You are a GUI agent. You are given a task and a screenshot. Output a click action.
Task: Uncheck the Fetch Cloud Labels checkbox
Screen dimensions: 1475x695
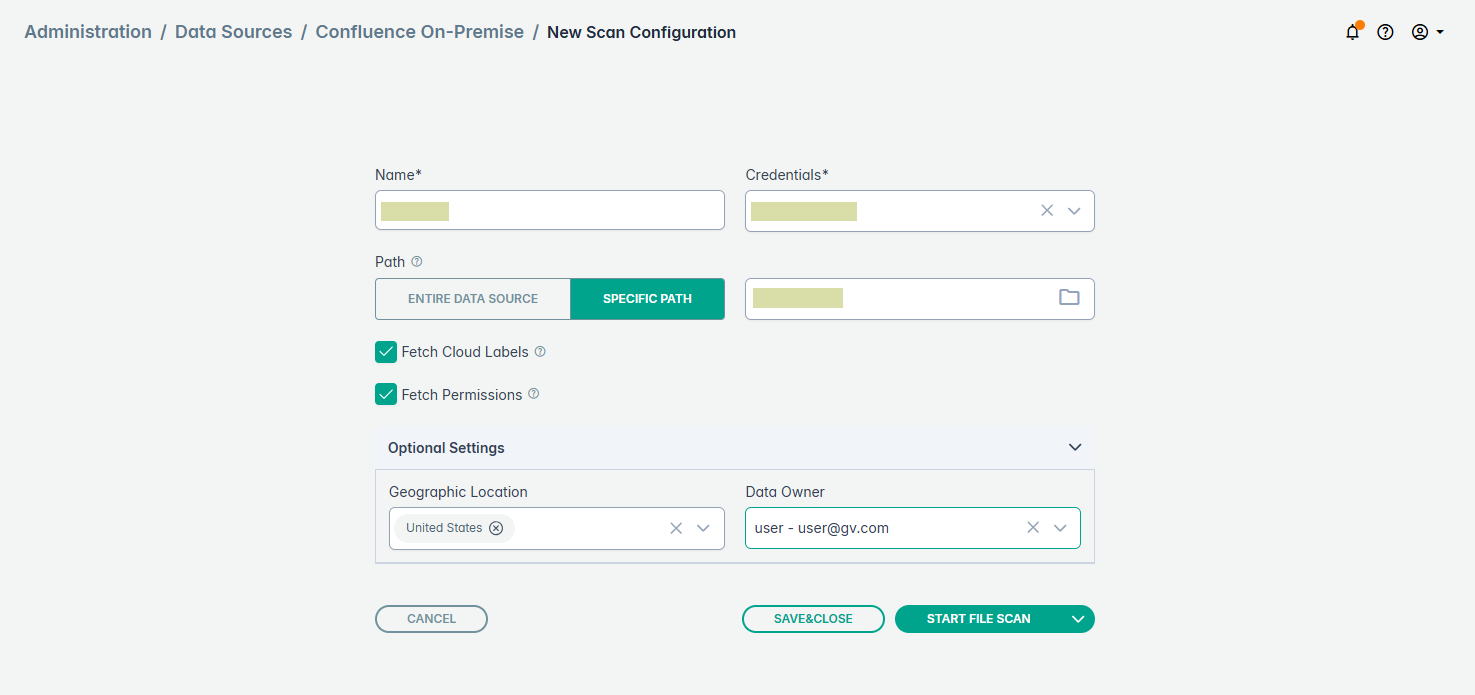(386, 352)
